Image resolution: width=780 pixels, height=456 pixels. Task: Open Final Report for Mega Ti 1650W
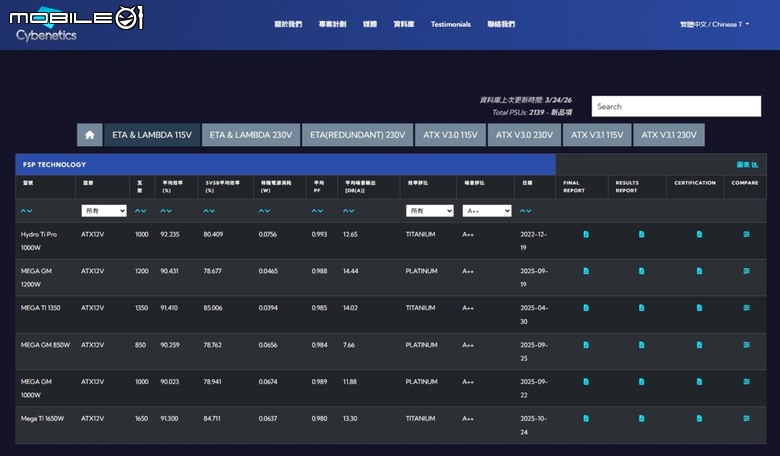586,418
